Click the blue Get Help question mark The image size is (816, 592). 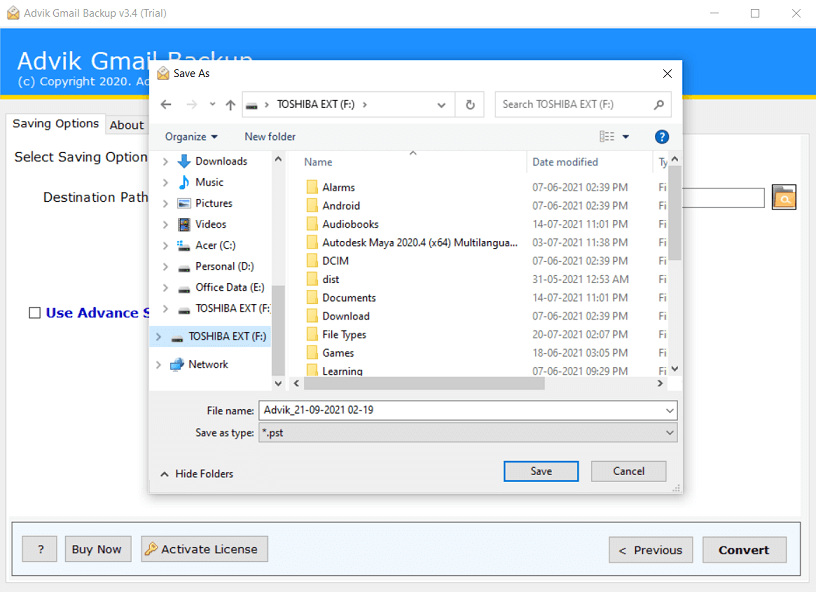[x=662, y=137]
